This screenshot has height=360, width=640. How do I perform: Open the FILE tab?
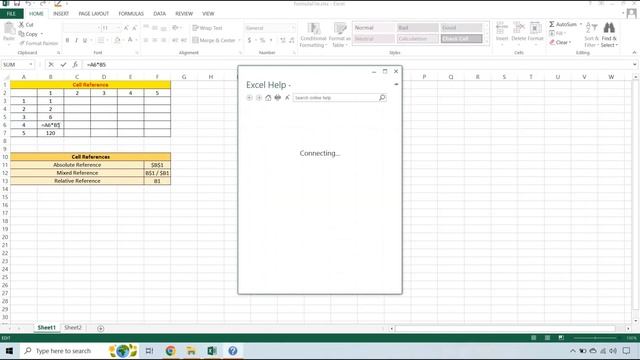(x=11, y=13)
